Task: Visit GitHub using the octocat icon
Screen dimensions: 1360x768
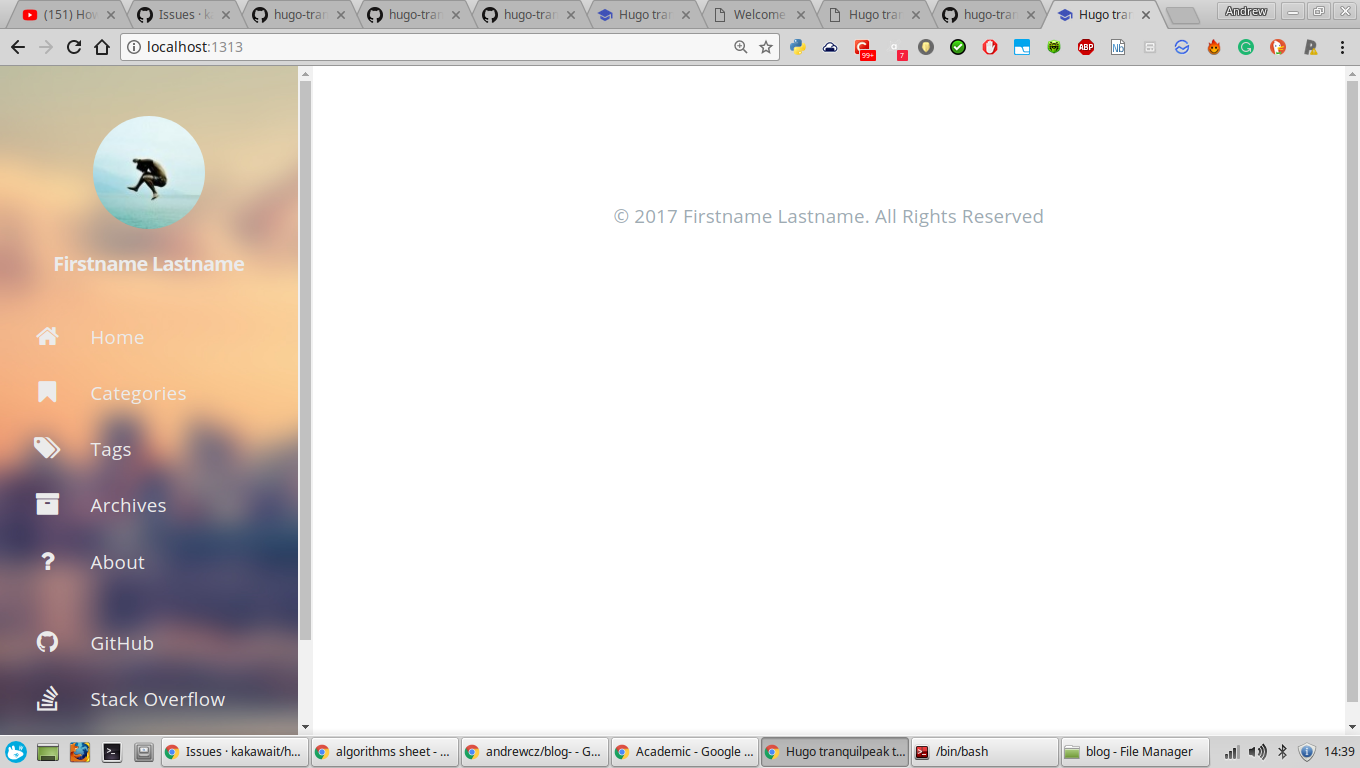Action: 47,642
